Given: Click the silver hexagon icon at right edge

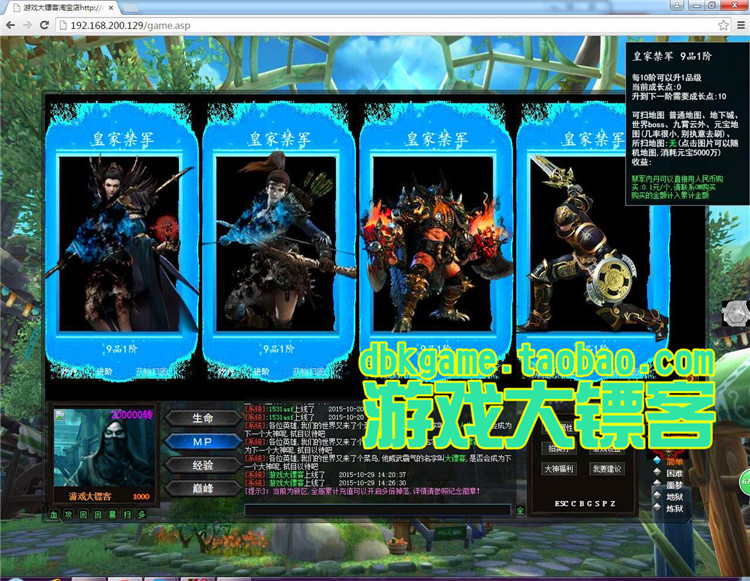Looking at the screenshot, I should tap(735, 314).
